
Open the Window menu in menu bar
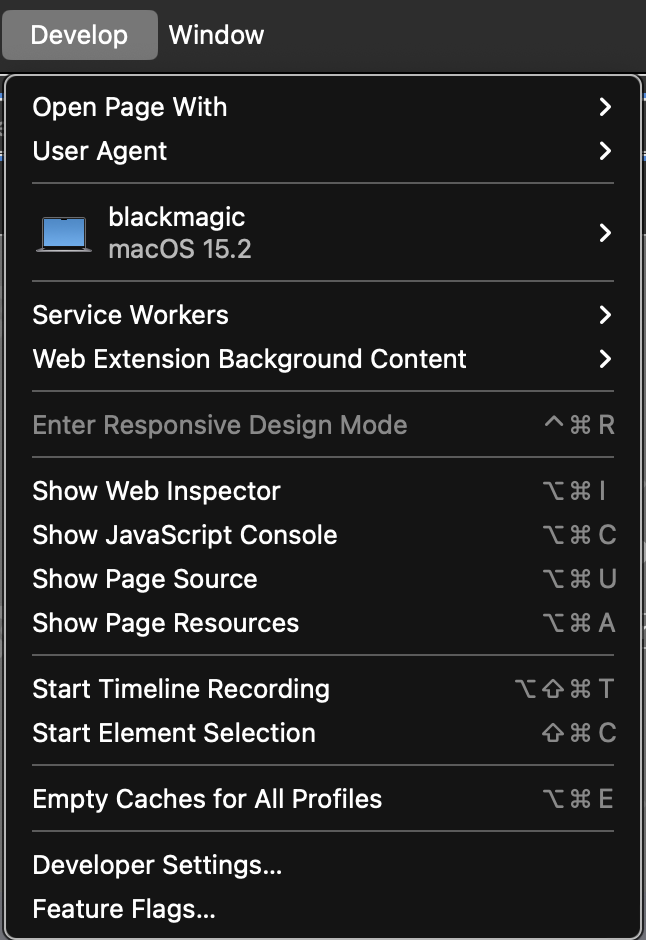coord(216,35)
